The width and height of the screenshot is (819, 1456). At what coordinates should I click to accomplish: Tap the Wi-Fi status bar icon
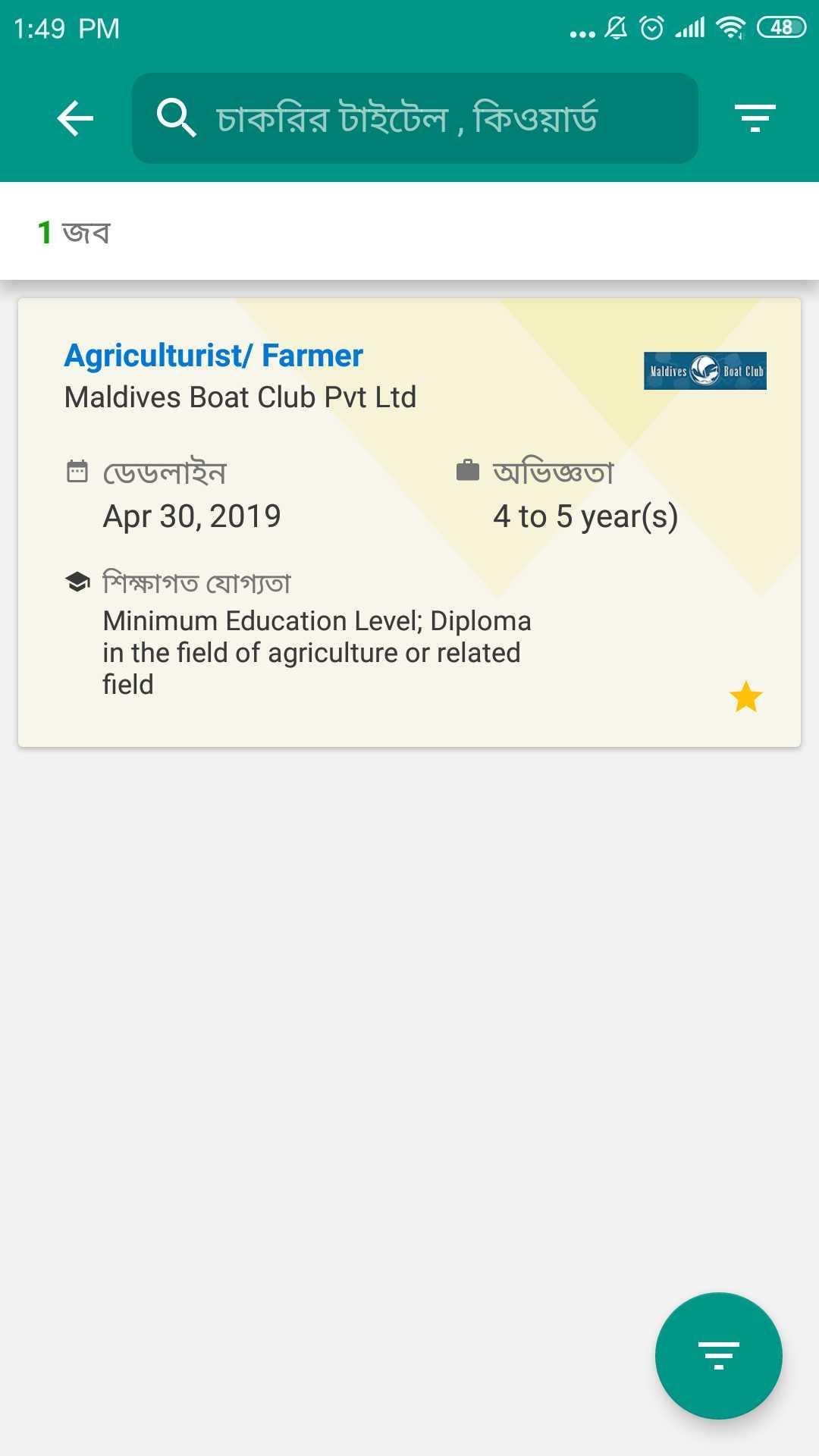point(731,27)
